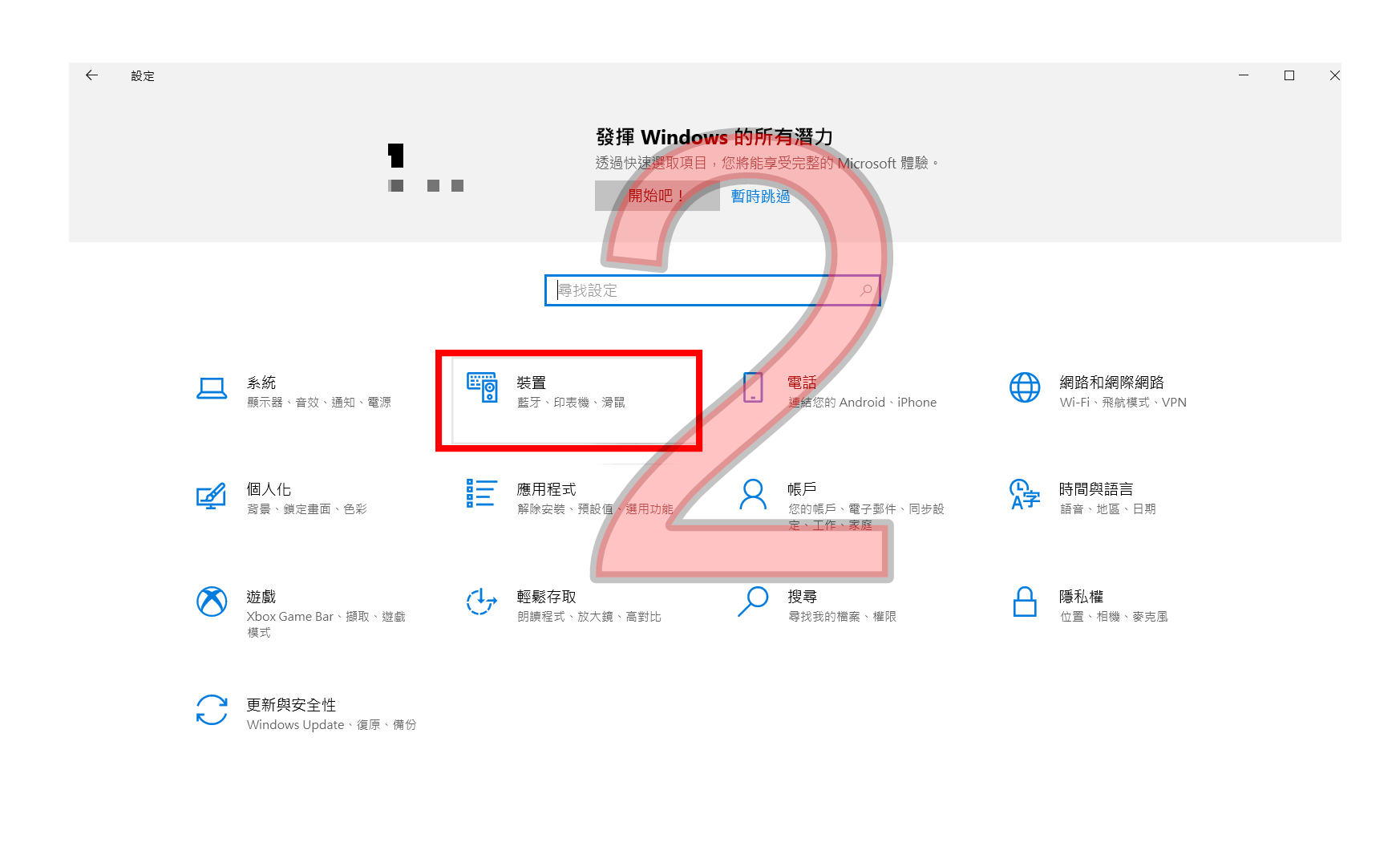
Task: Select the 帳戶 title text
Action: [x=803, y=489]
